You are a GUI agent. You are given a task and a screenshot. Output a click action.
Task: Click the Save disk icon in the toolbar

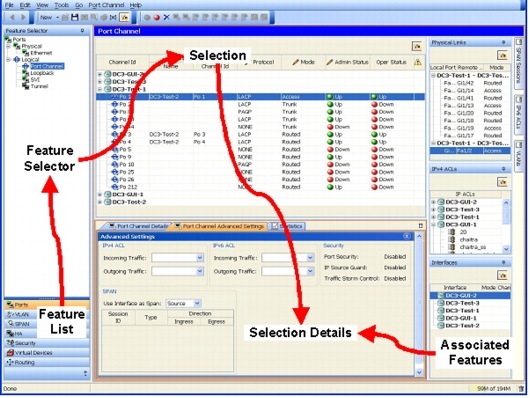[75, 17]
